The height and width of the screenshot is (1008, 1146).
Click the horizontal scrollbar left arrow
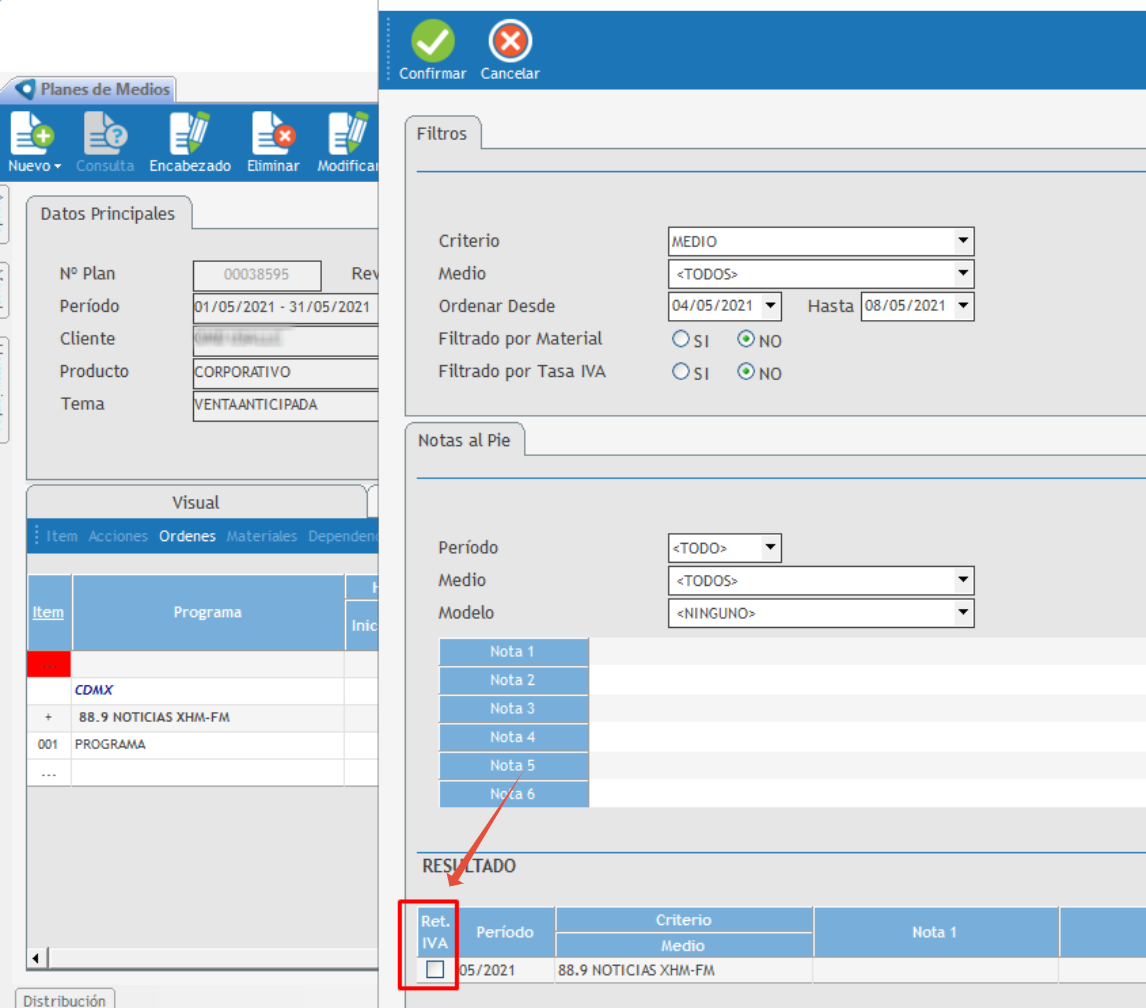point(37,958)
